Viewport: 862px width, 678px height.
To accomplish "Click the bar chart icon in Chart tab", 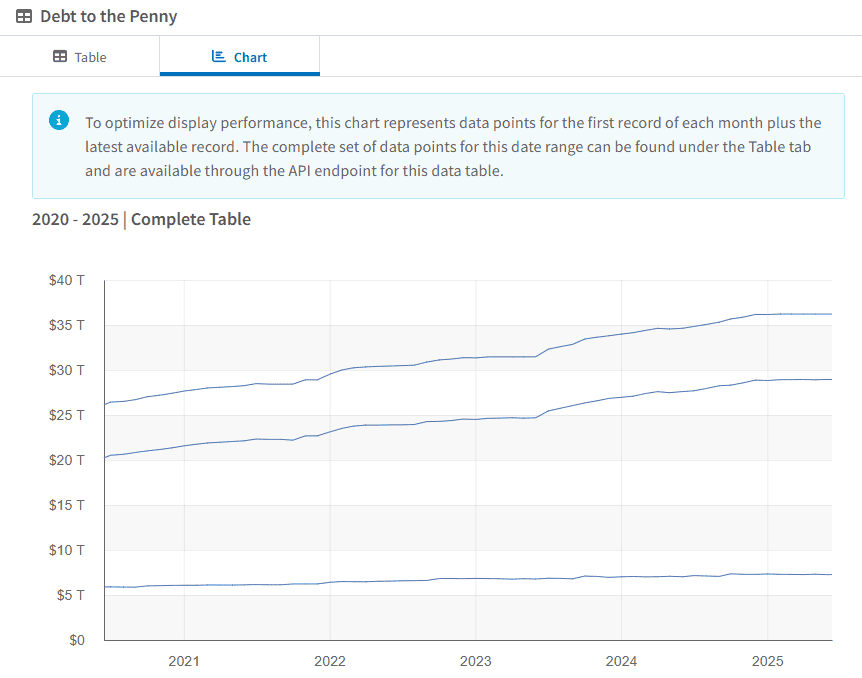I will click(219, 57).
